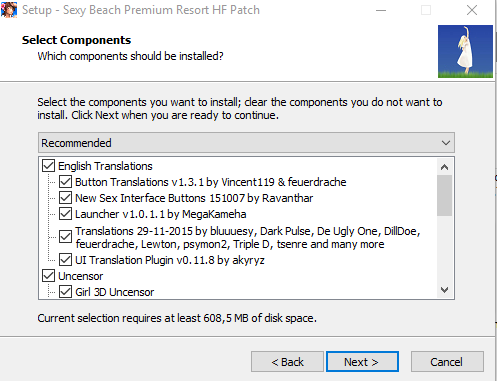The height and width of the screenshot is (381, 497).
Task: Click the component list scroll up arrow
Action: pos(444,167)
